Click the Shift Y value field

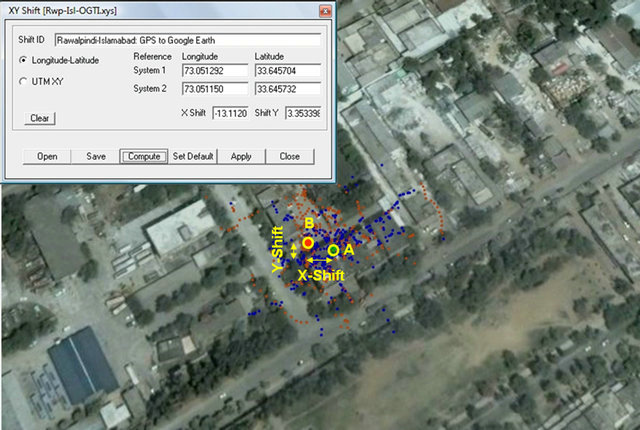pos(302,113)
